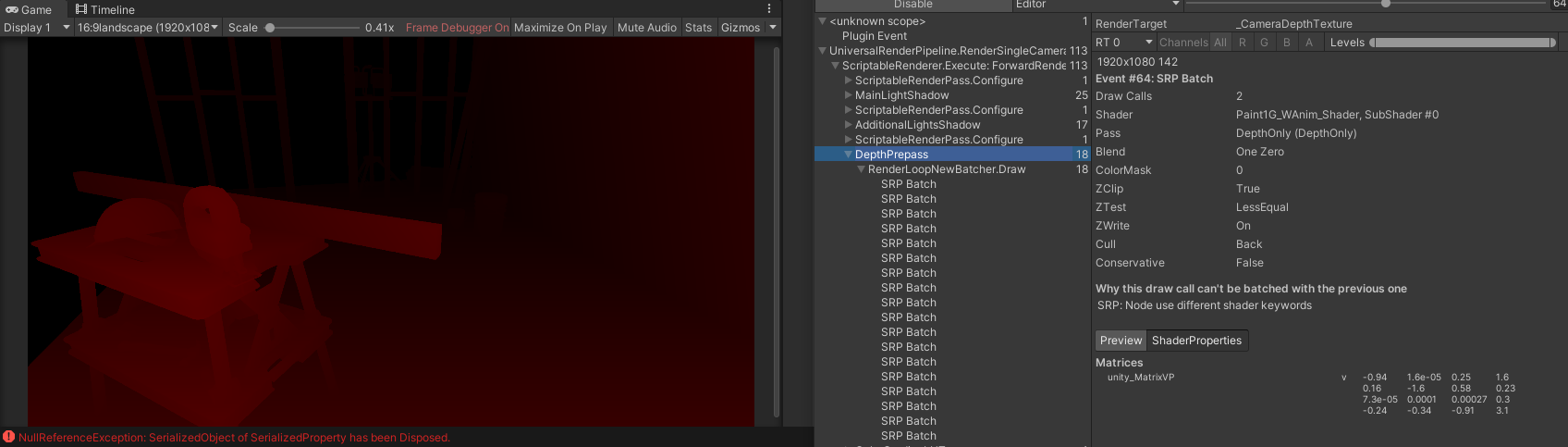Open the Game panel three-dot options menu
Screen dimensions: 1568x447
769,8
